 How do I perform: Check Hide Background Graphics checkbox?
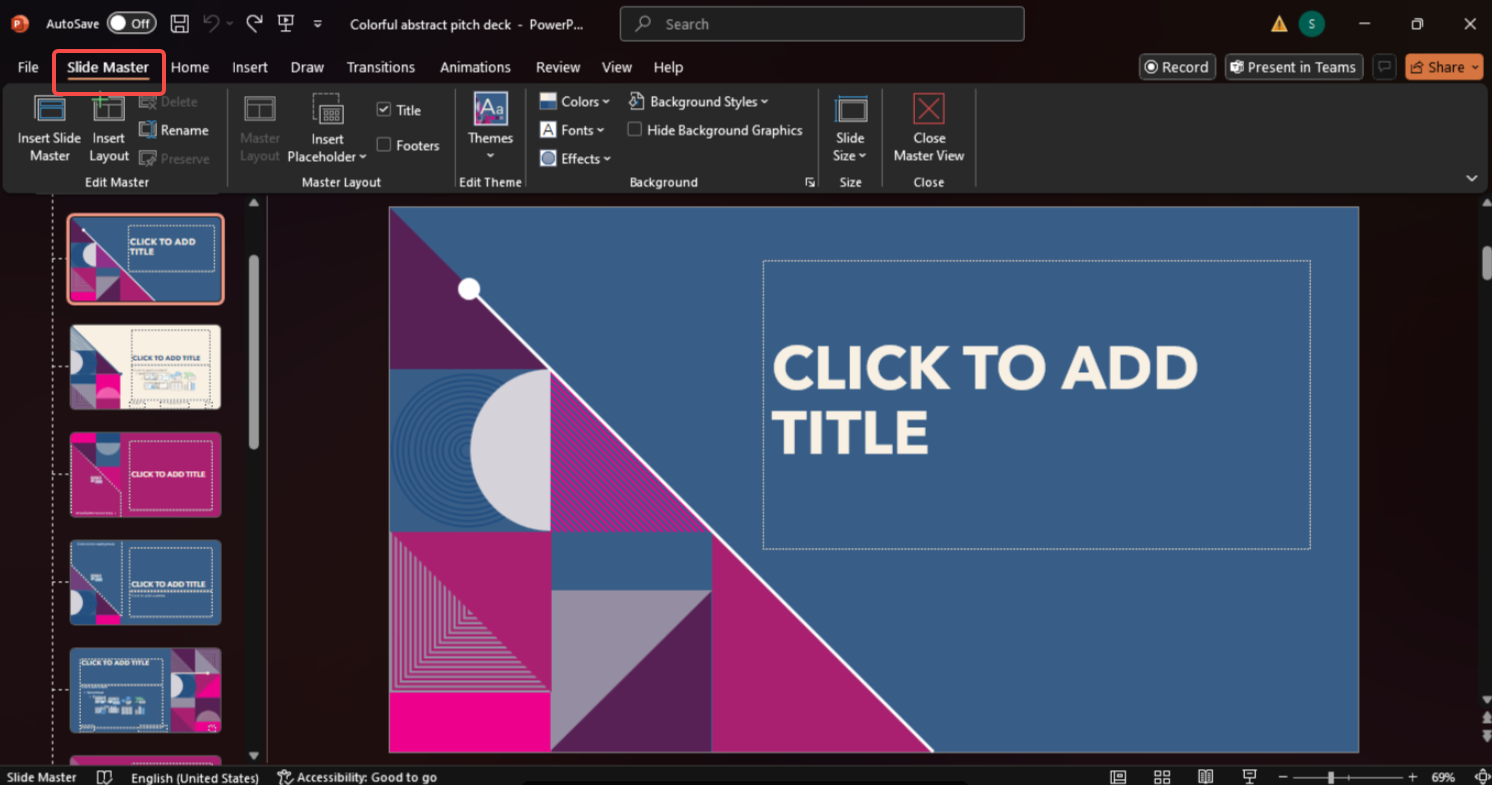[x=634, y=130]
